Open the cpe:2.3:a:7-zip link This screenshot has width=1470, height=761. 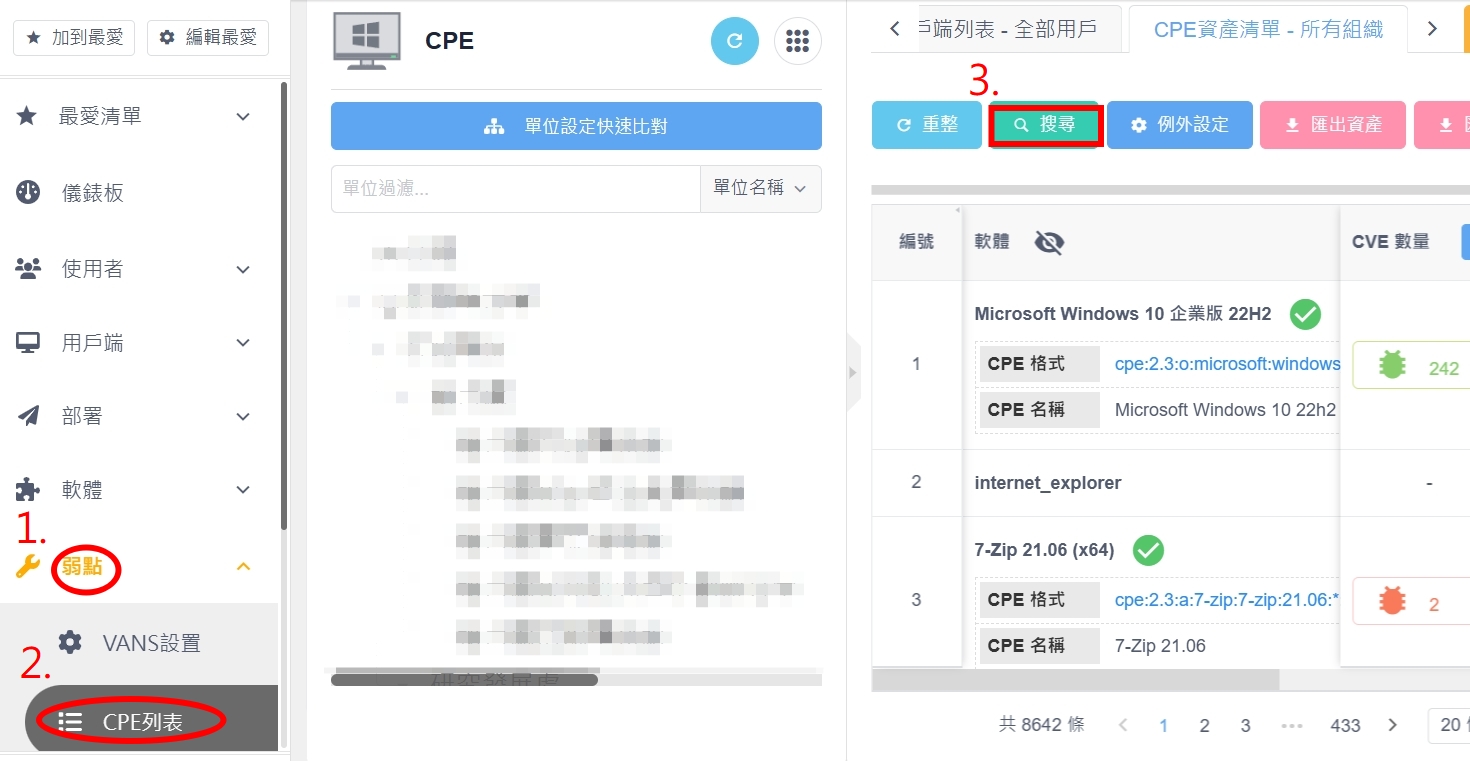point(1227,600)
